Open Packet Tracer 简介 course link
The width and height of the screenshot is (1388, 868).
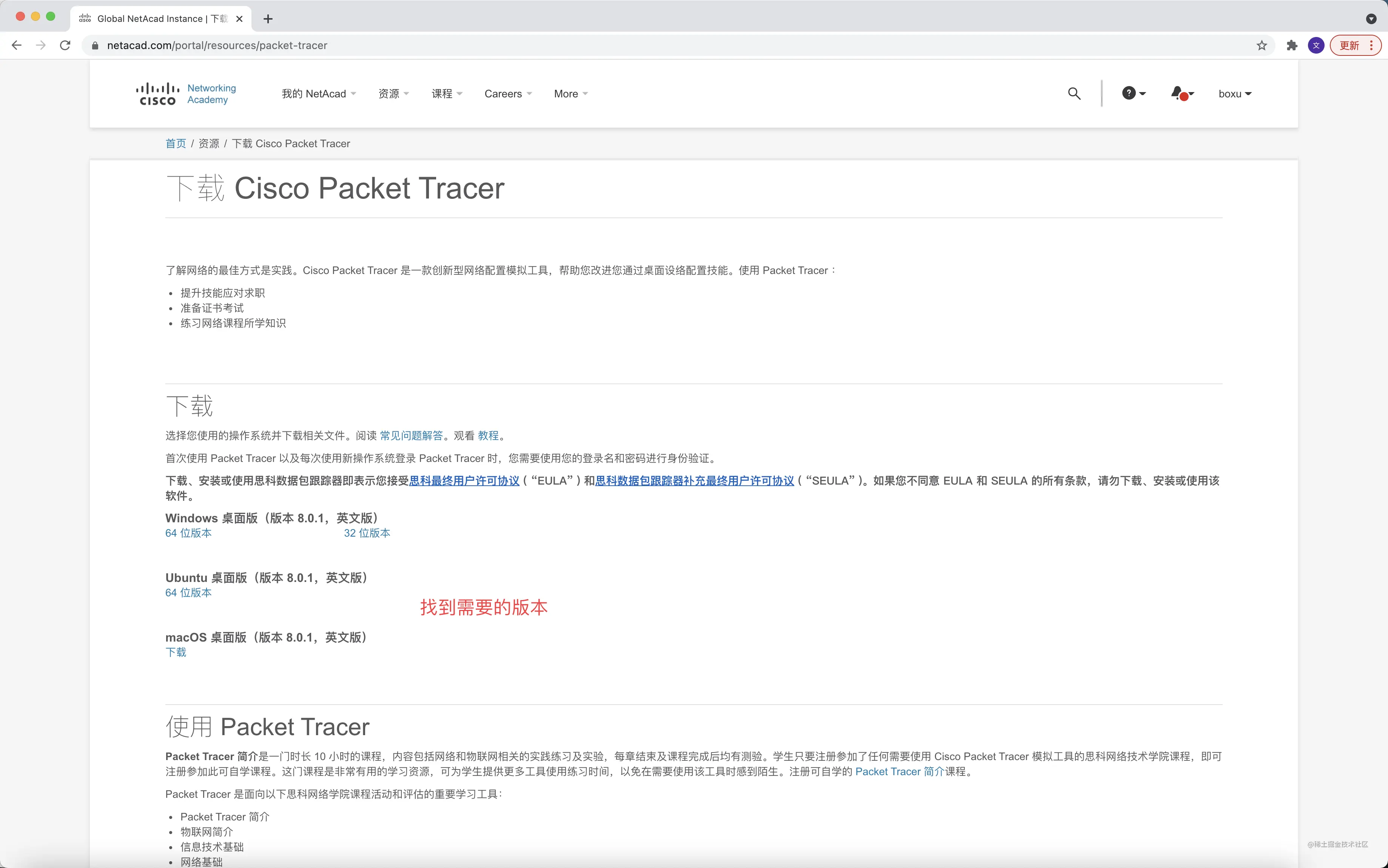click(x=900, y=772)
